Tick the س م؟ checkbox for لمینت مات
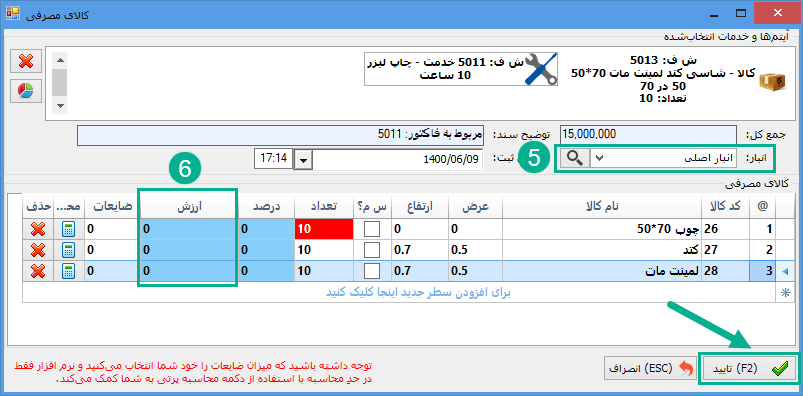Image resolution: width=803 pixels, height=396 pixels. (x=371, y=271)
